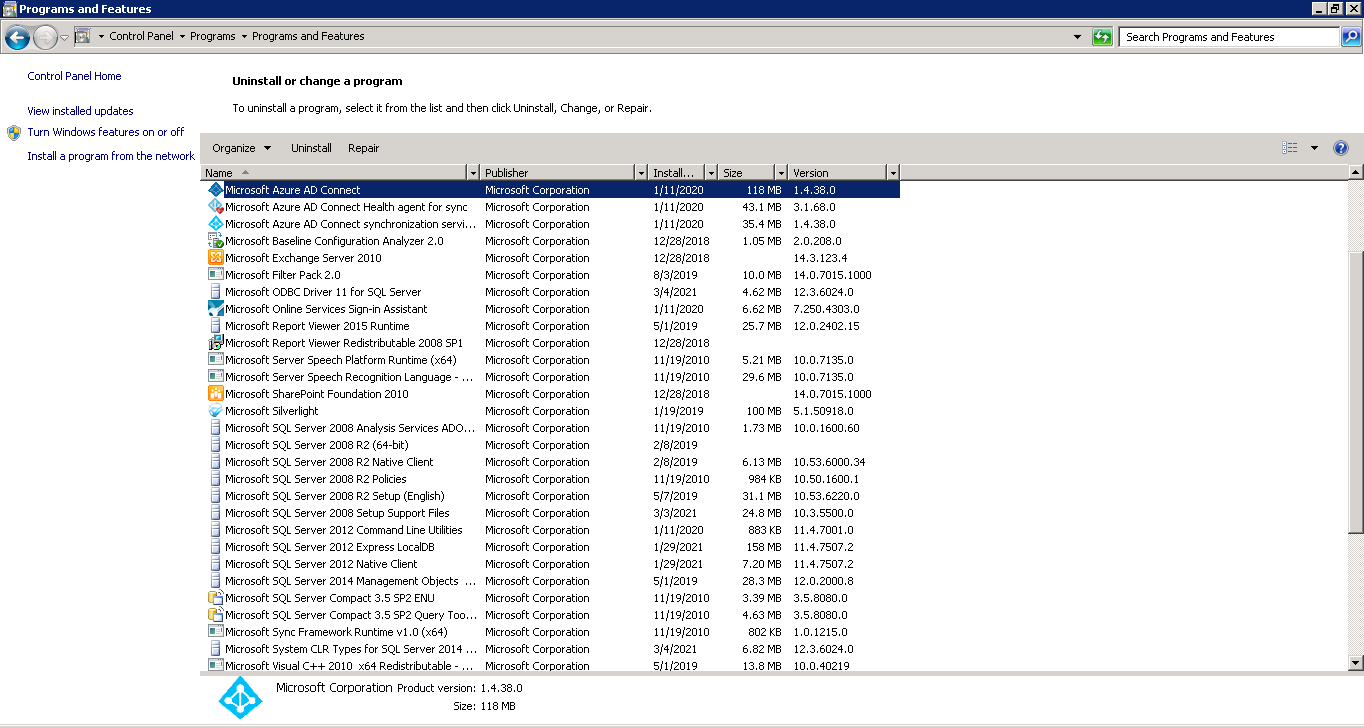Click the Sync Framework Runtime v1.0 (x64) icon
This screenshot has height=728, width=1364.
[215, 632]
